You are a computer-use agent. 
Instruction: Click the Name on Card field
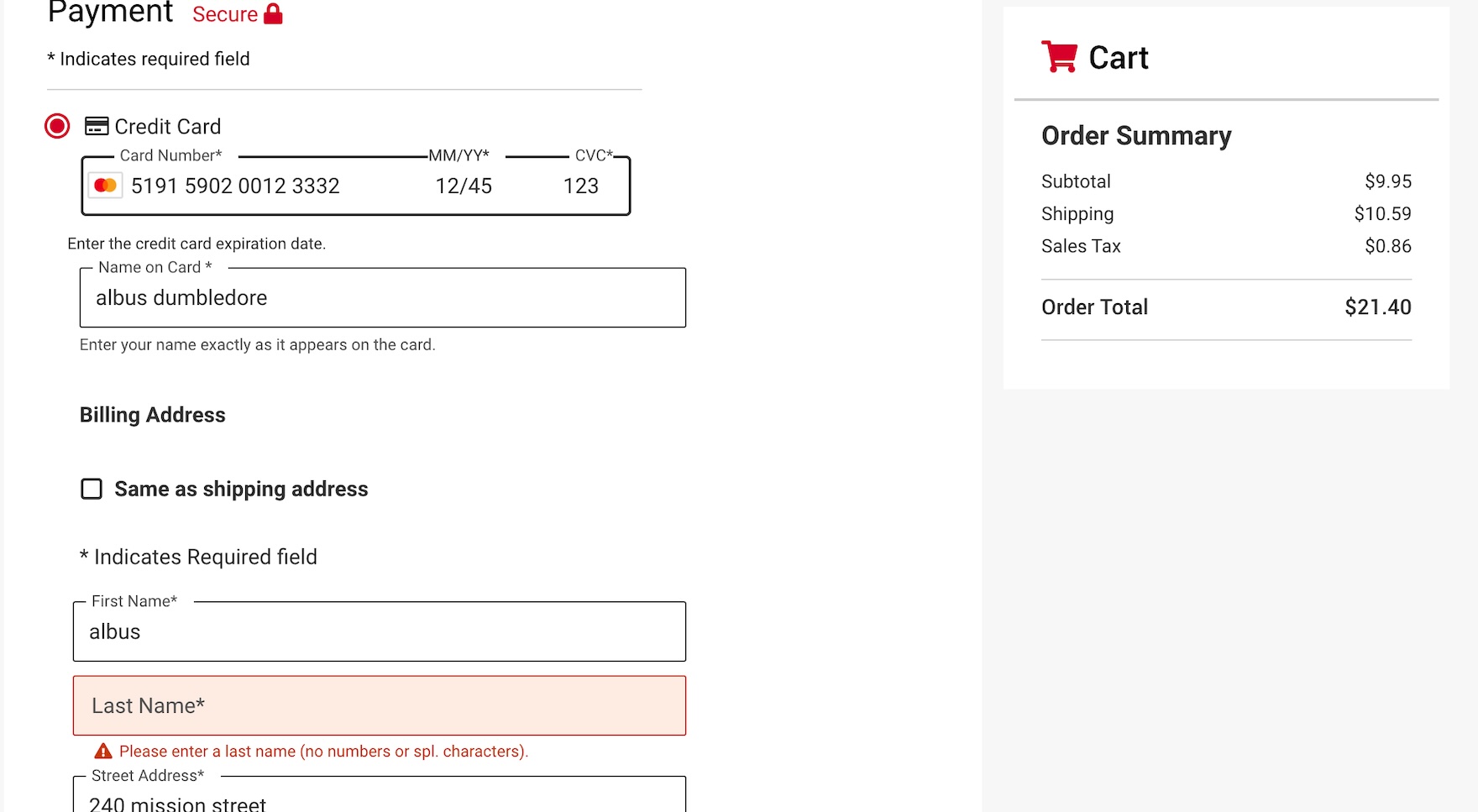[x=382, y=298]
